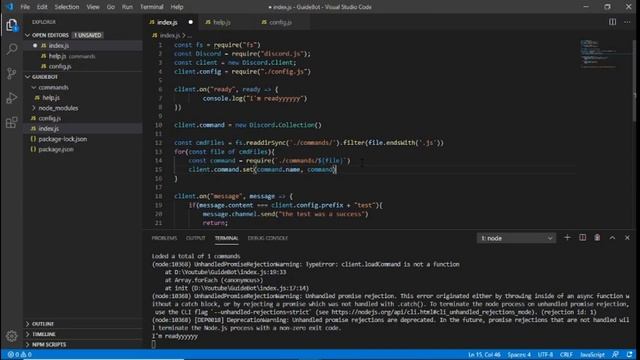This screenshot has width=640, height=360.
Task: Kill terminal with the trash icon
Action: coord(597,238)
